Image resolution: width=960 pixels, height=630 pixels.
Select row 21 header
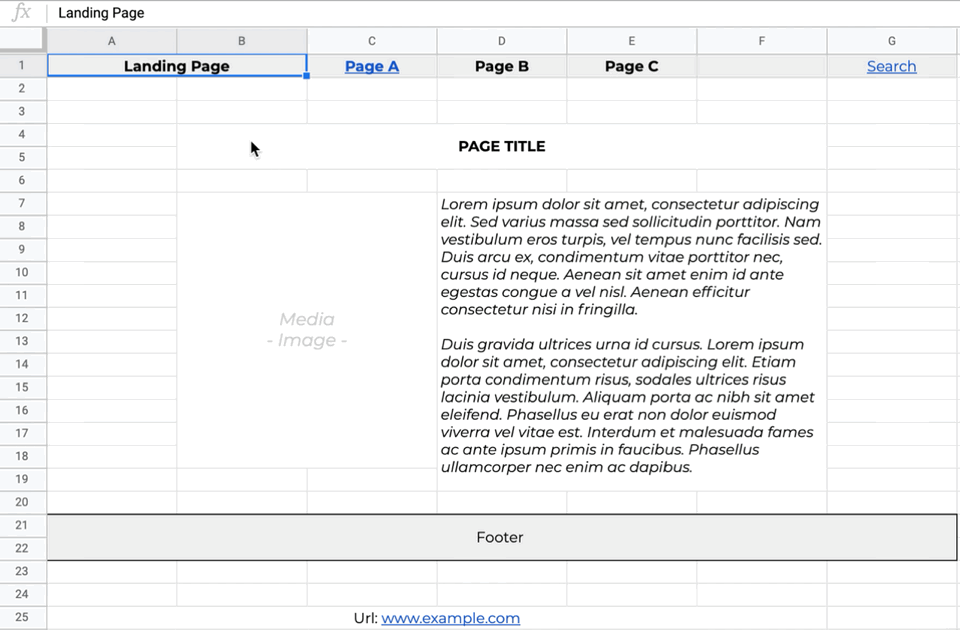[22, 525]
